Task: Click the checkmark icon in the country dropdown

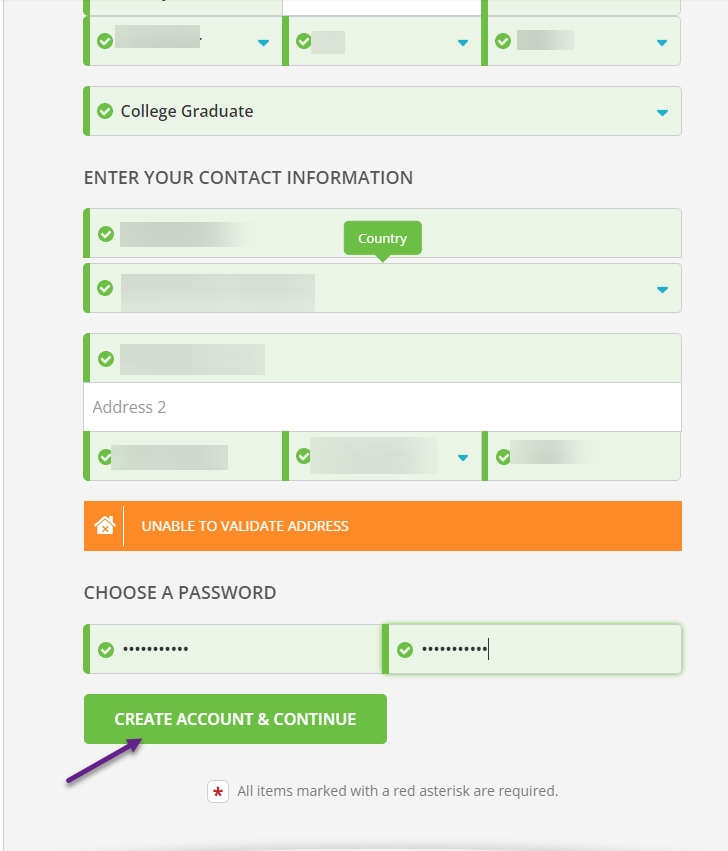Action: coord(105,288)
